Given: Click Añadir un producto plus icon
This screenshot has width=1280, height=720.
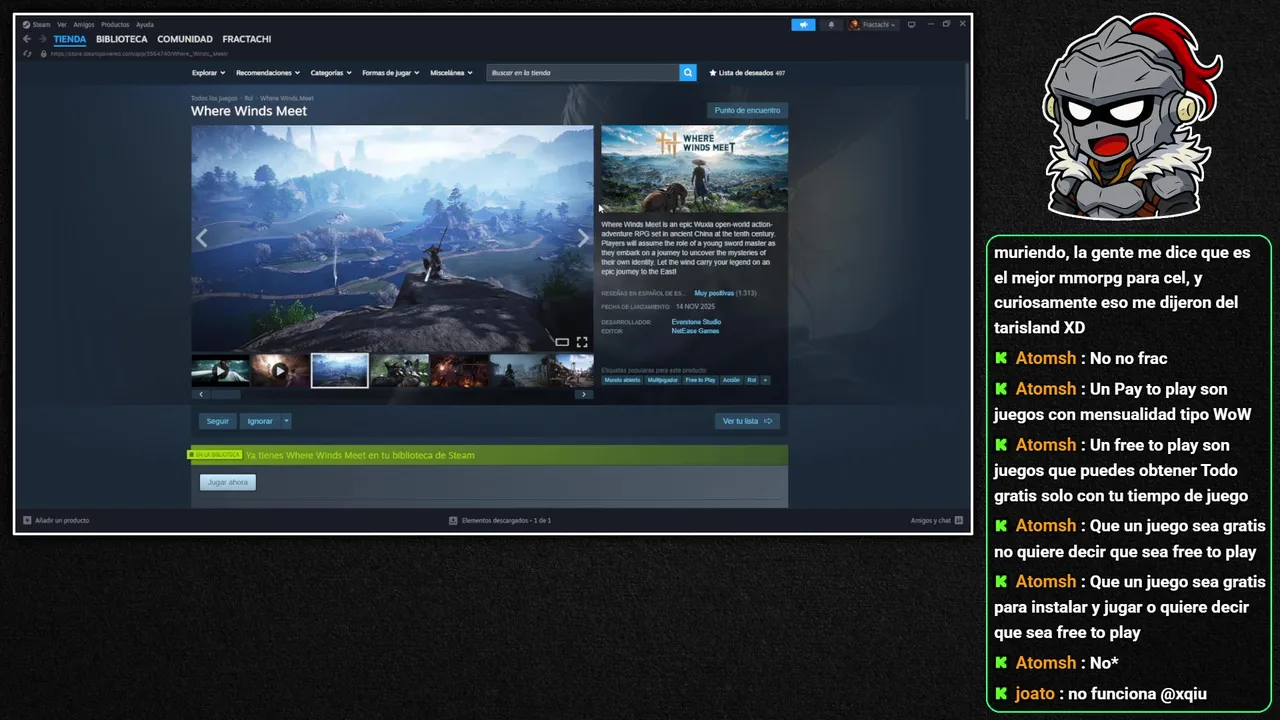Looking at the screenshot, I should (x=27, y=520).
